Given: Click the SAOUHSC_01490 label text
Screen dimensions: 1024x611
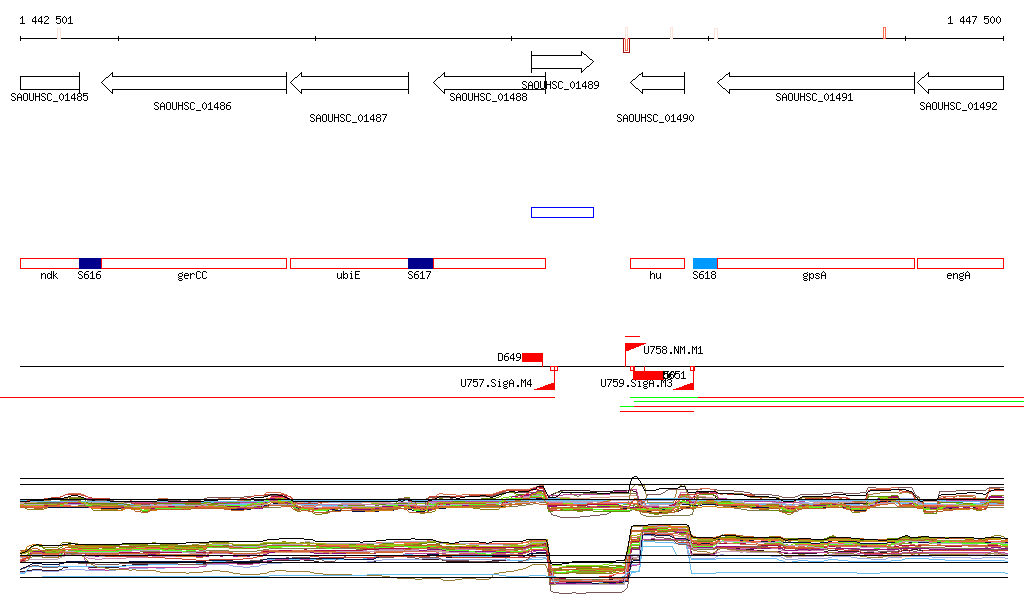Looking at the screenshot, I should (655, 118).
